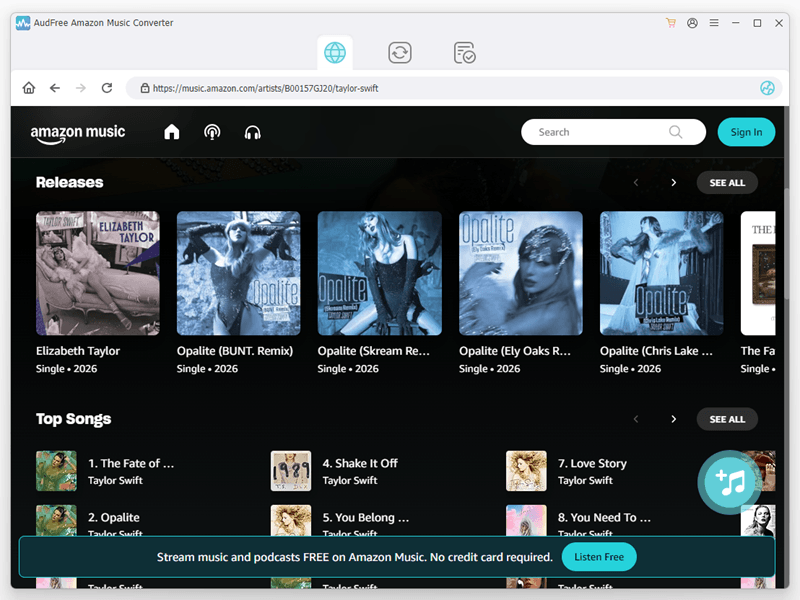
Task: Click the Elizabeth Taylor title link
Action: coord(78,351)
